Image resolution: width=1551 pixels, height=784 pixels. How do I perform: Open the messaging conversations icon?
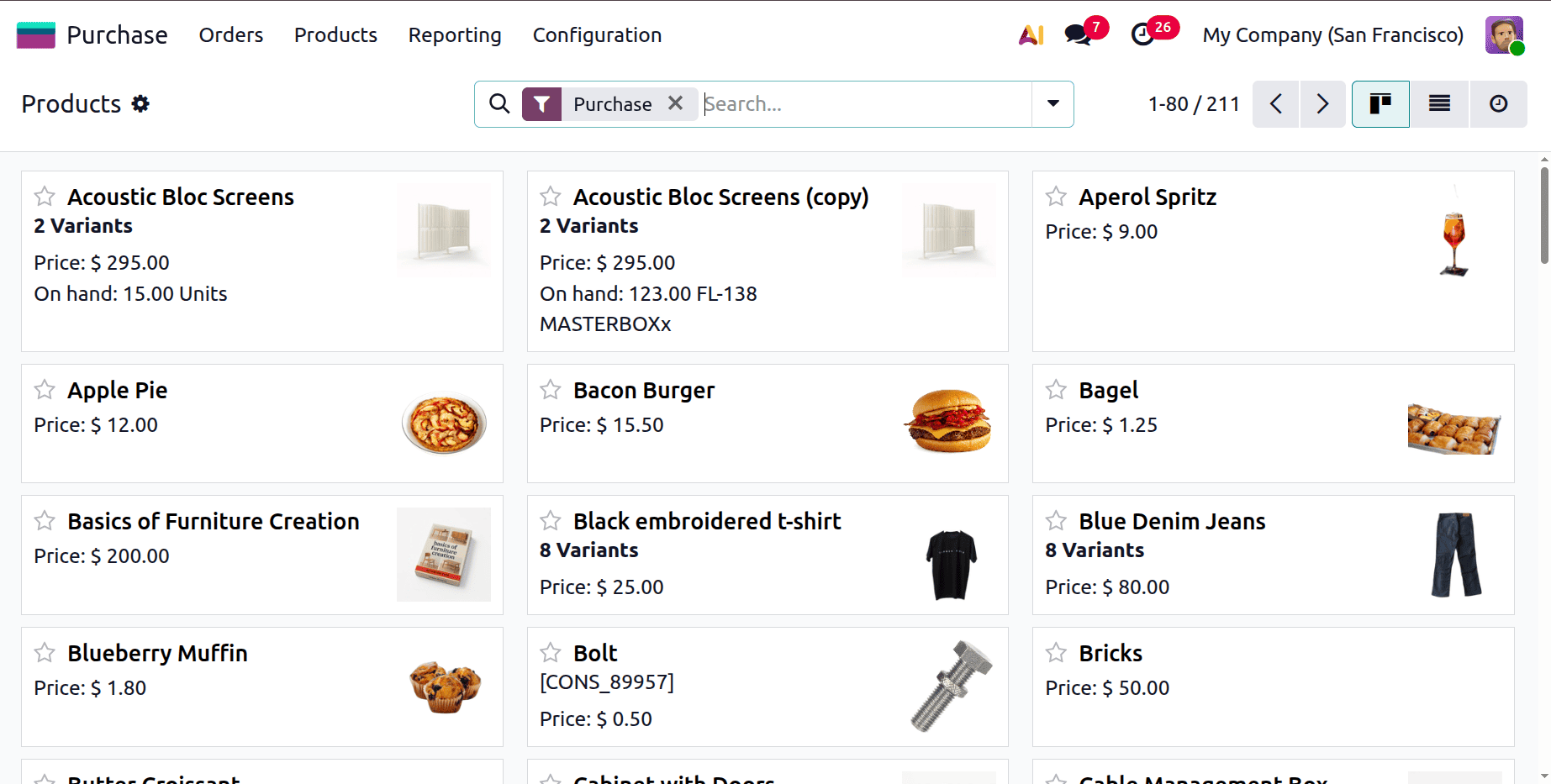click(x=1079, y=35)
